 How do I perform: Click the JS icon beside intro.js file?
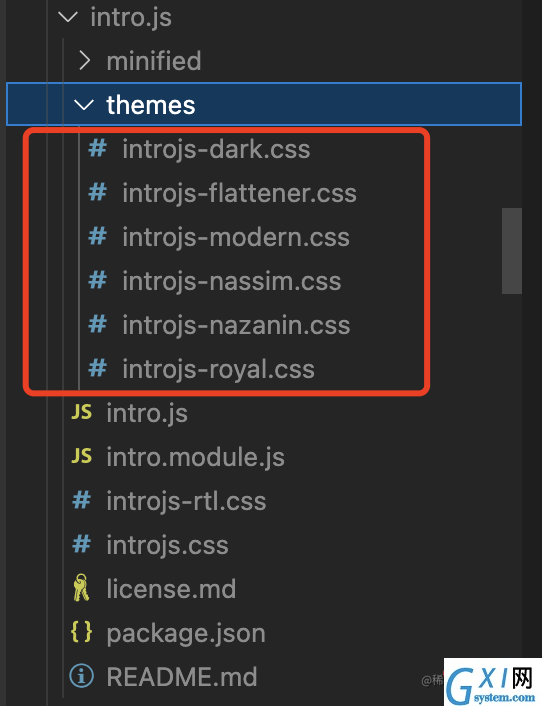coord(81,412)
